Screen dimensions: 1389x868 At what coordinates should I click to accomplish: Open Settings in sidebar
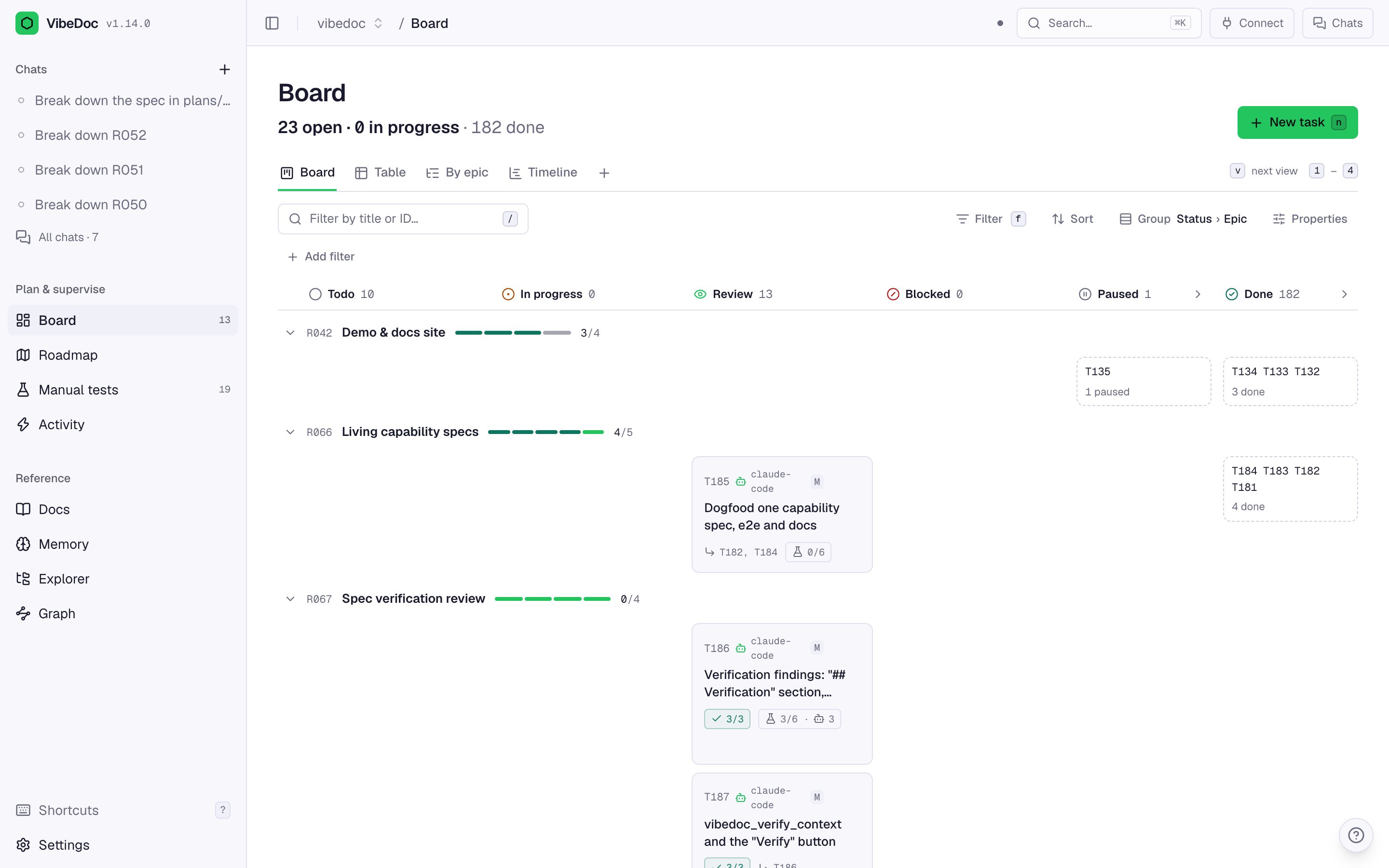coord(123,845)
